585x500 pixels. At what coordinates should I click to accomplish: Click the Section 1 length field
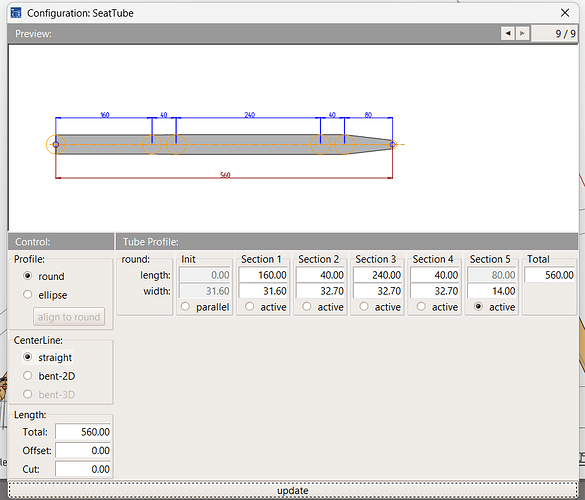[x=263, y=275]
